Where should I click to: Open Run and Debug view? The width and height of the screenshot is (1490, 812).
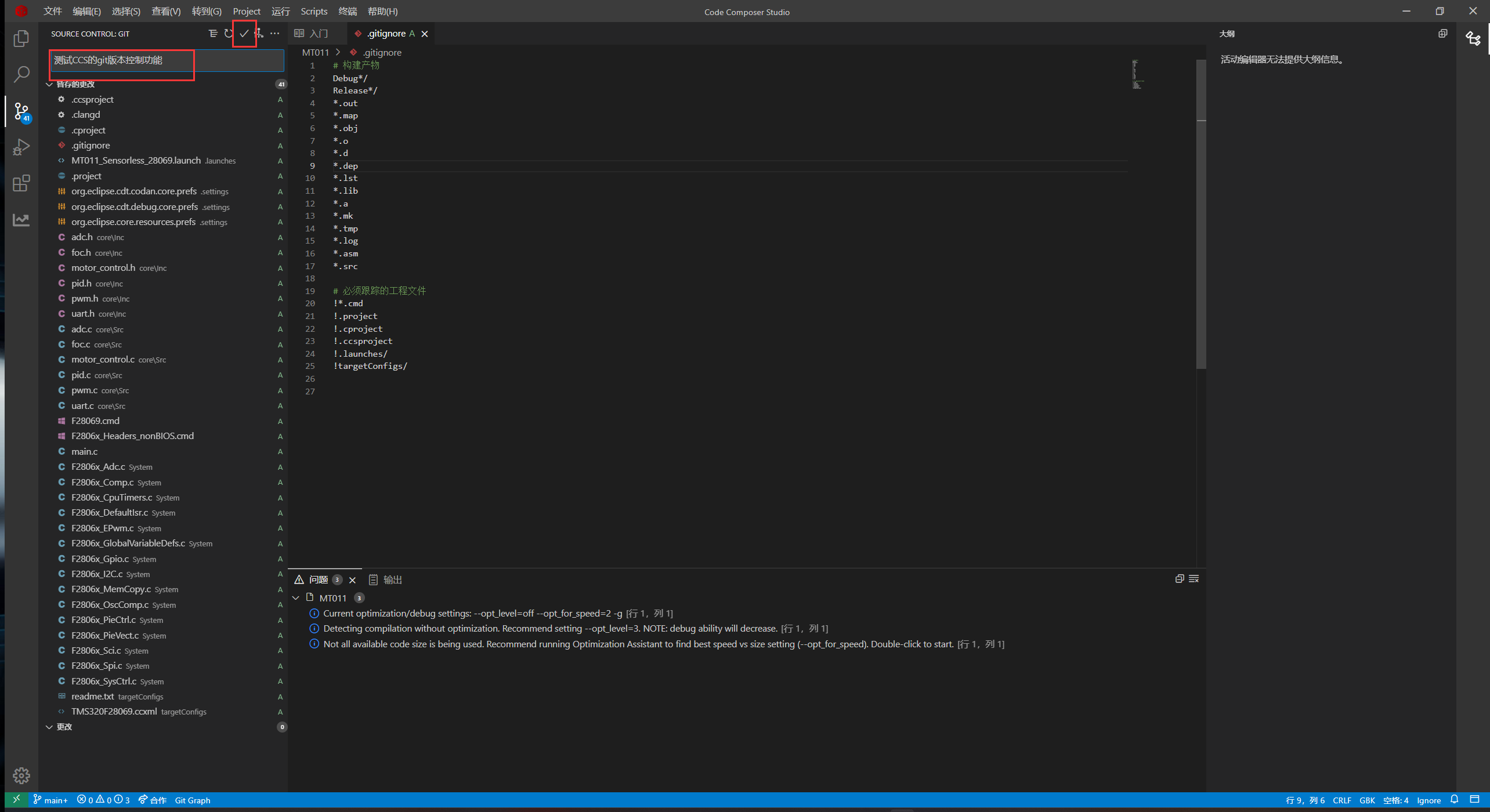pyautogui.click(x=21, y=147)
